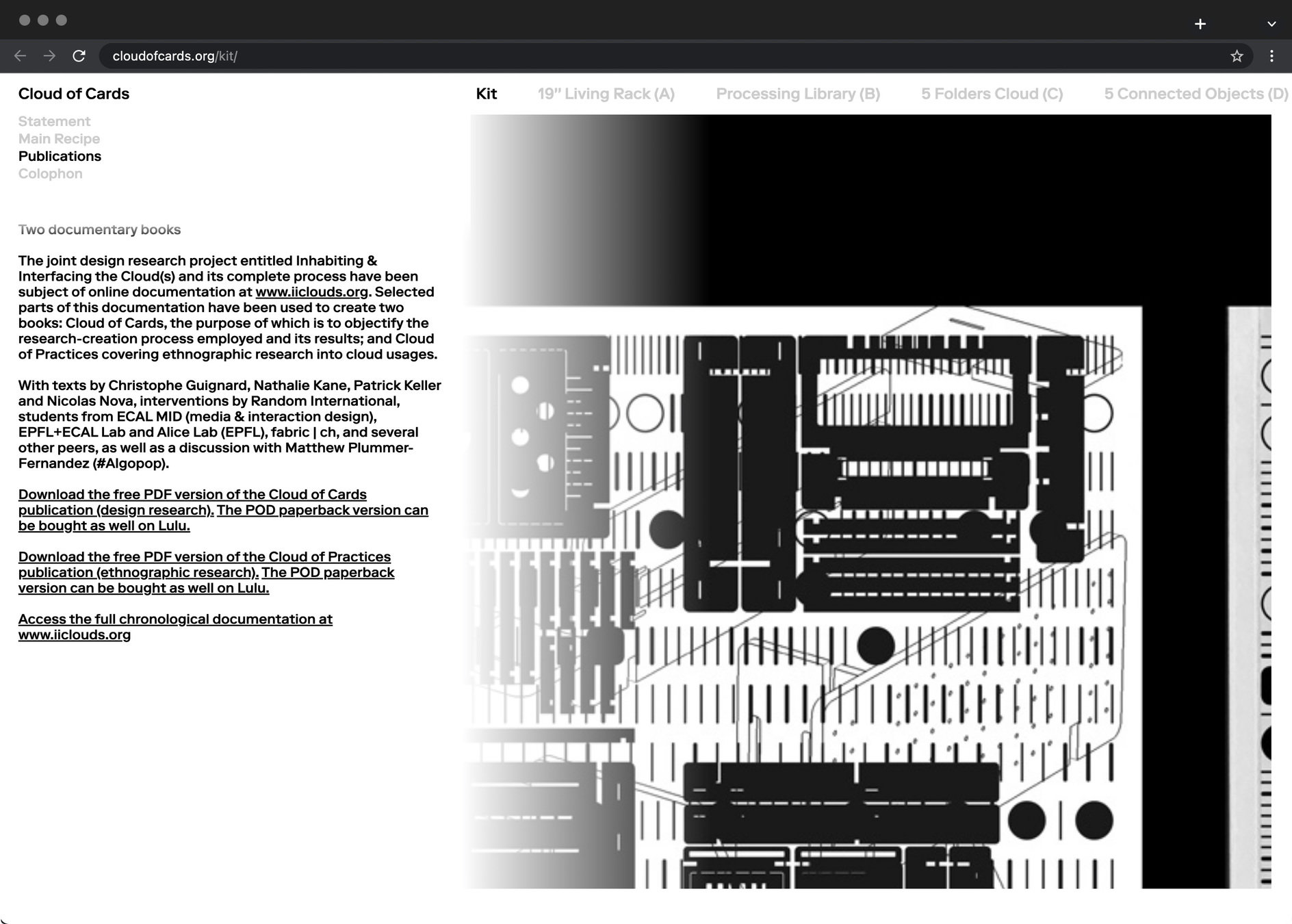Select the Colophon section
Screen dimensions: 1292x924
click(x=50, y=174)
